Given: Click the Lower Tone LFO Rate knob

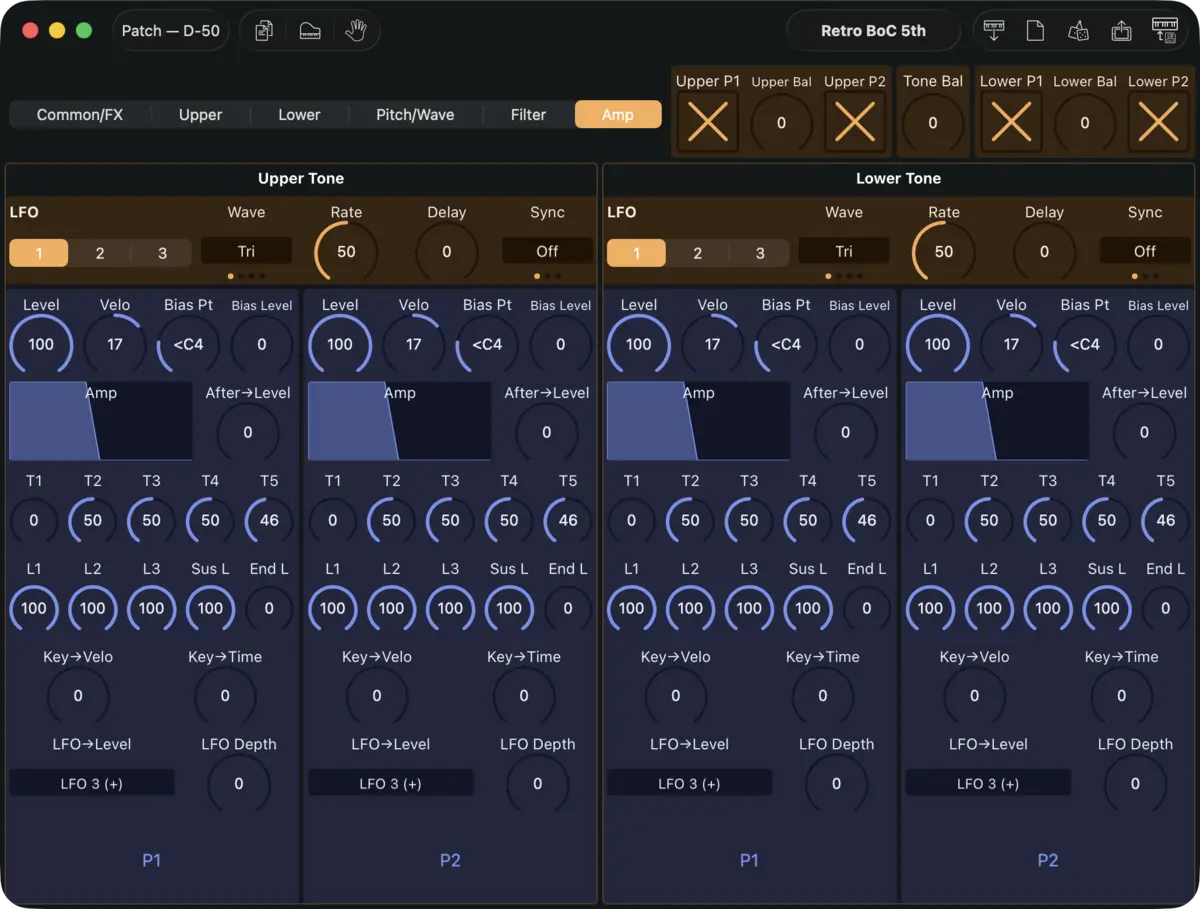Looking at the screenshot, I should (x=944, y=251).
